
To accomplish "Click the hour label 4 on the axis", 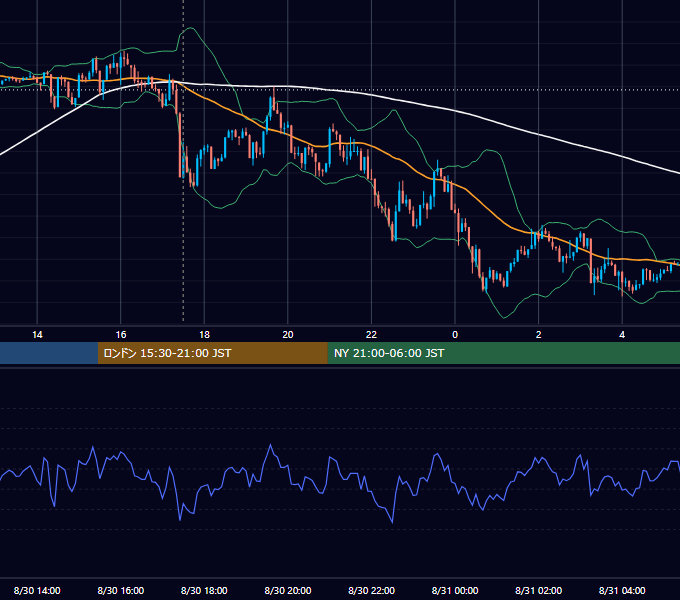I will click(x=622, y=335).
